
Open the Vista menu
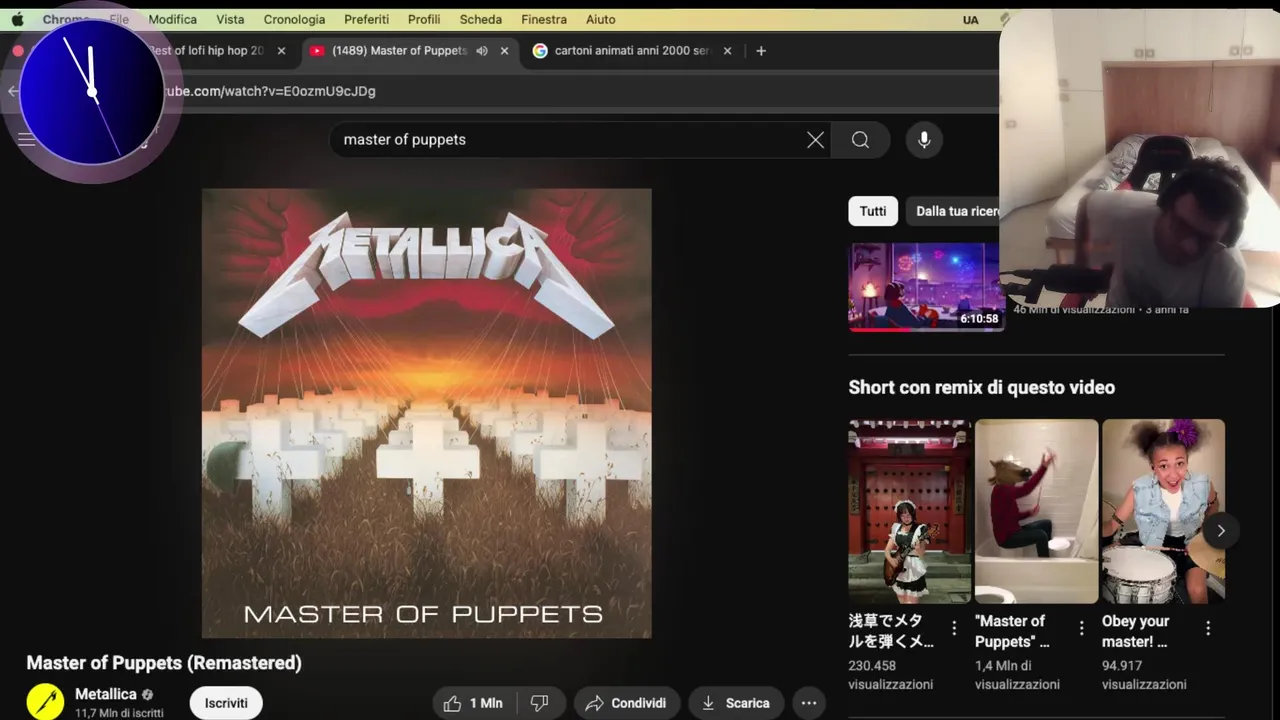(x=230, y=19)
